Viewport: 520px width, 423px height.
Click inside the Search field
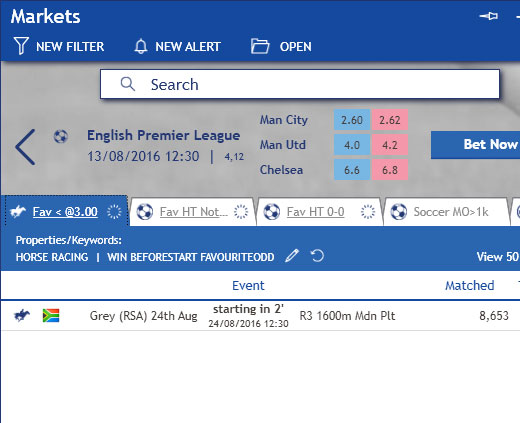pos(300,84)
